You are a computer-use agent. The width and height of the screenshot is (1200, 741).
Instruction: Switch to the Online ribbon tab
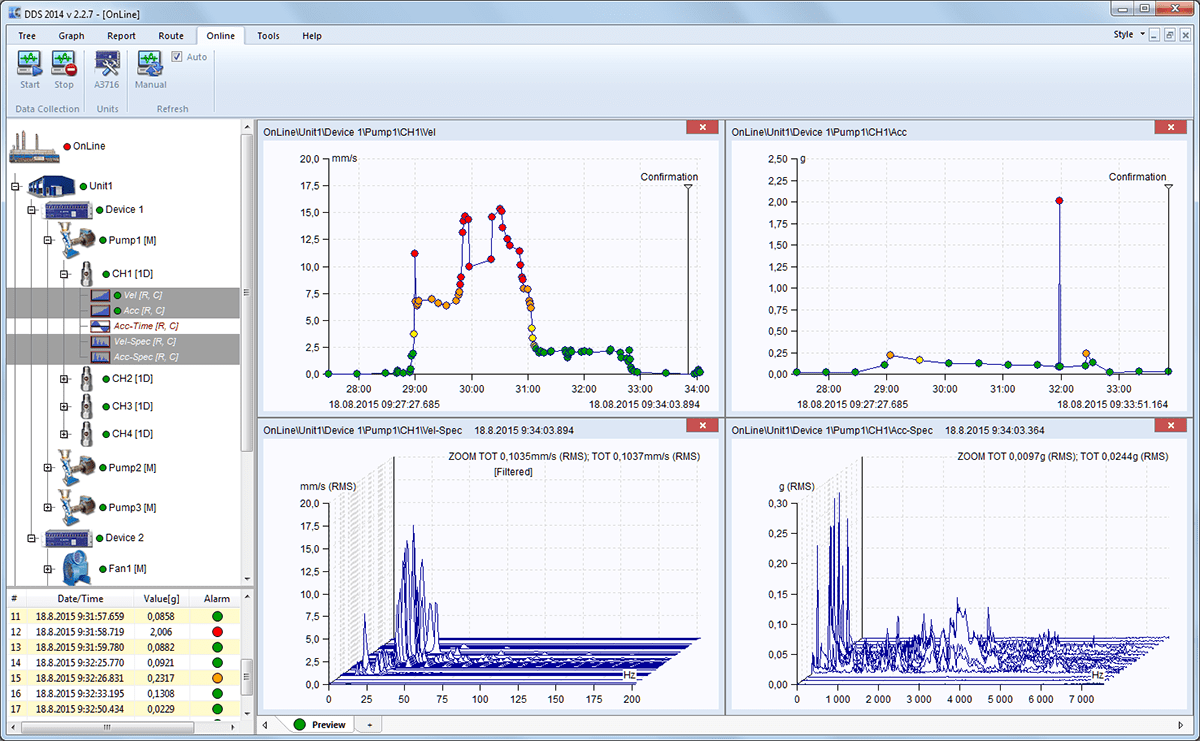coord(220,35)
